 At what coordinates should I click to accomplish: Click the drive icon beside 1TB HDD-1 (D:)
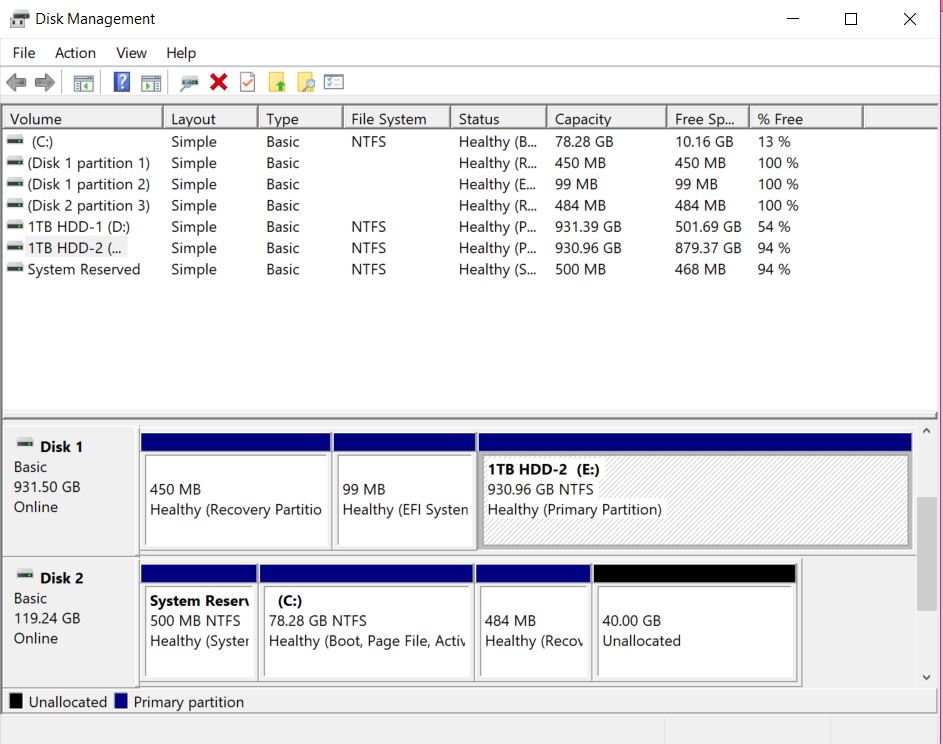coord(15,226)
